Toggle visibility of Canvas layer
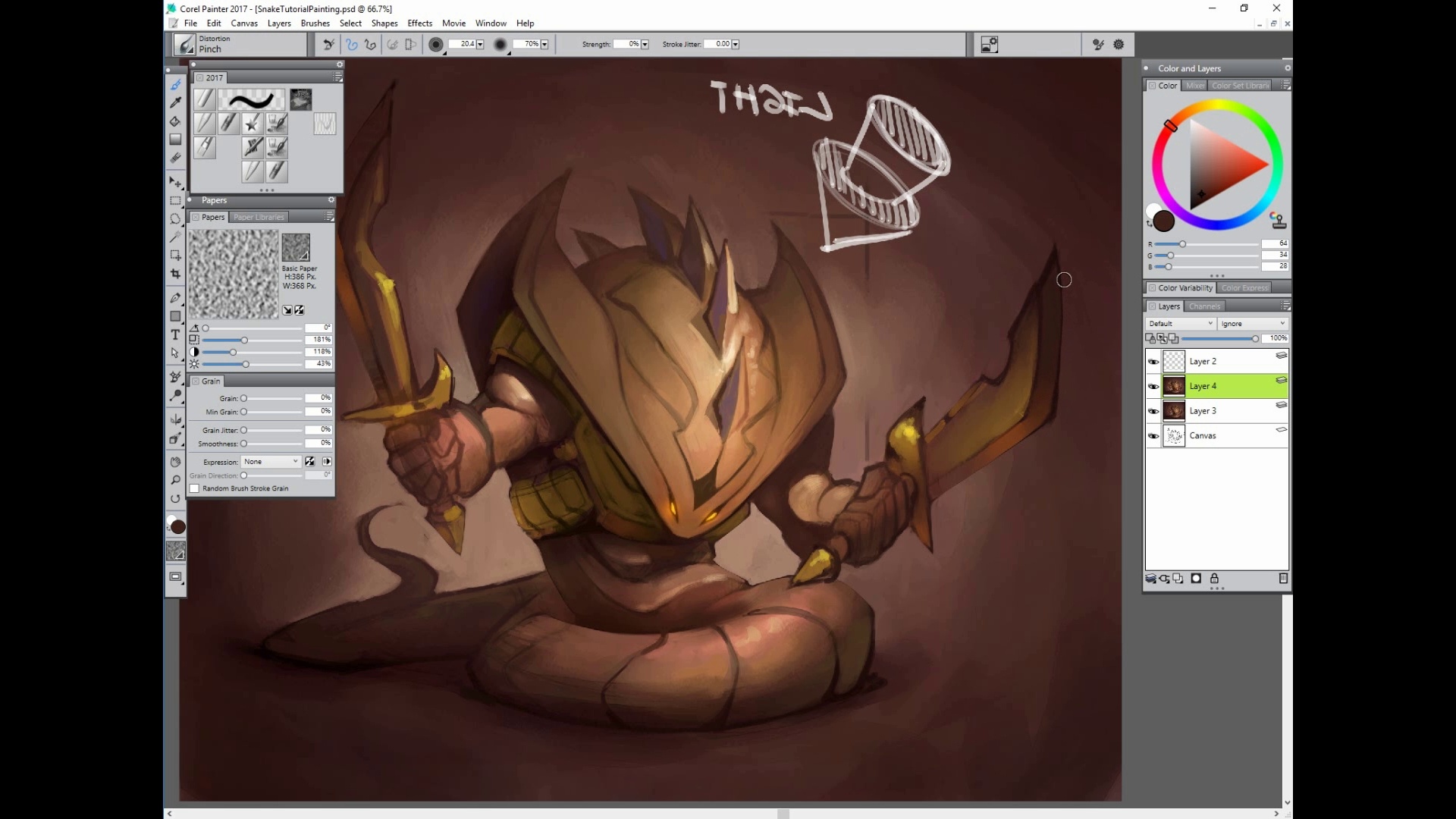Viewport: 1456px width, 819px height. coord(1153,436)
